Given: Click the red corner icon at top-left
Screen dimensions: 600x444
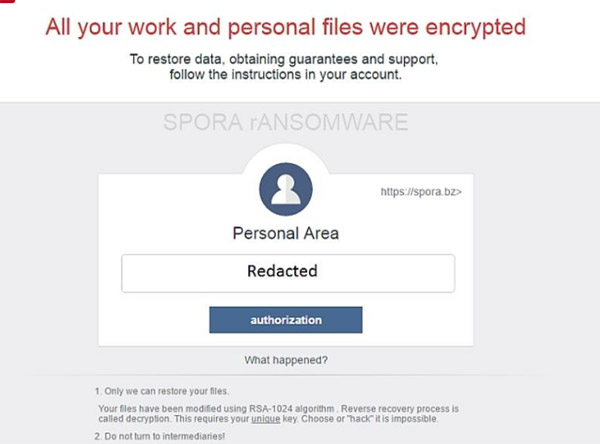Looking at the screenshot, I should click(x=4, y=4).
